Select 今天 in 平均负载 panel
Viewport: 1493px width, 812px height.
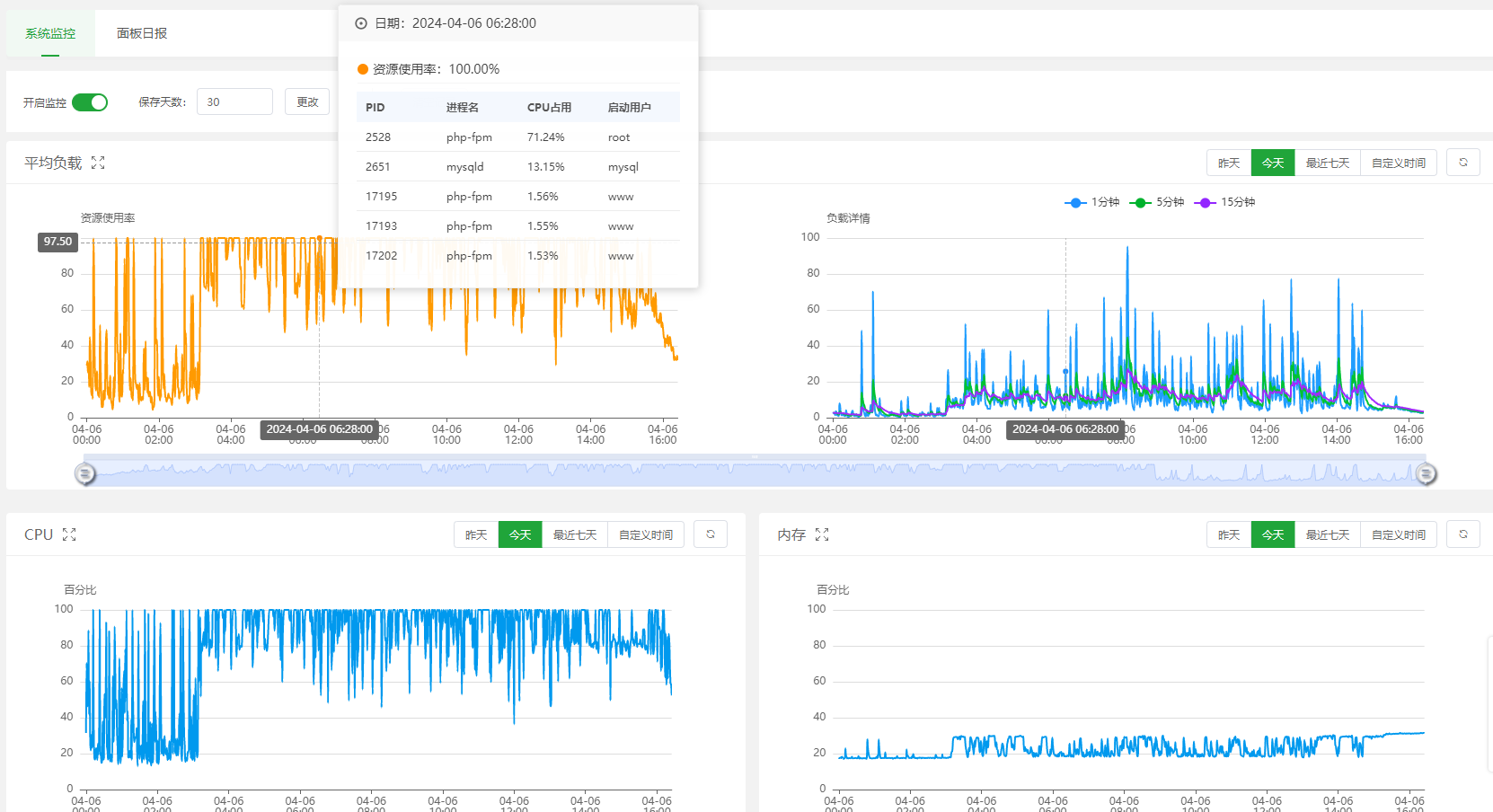click(x=1273, y=163)
